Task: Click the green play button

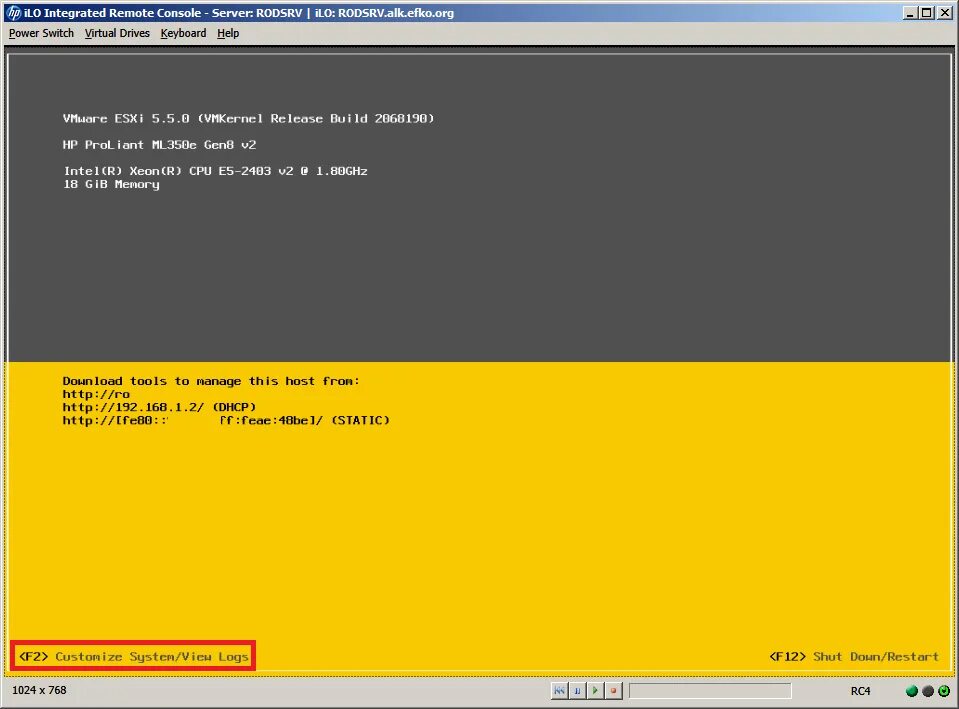Action: click(595, 691)
